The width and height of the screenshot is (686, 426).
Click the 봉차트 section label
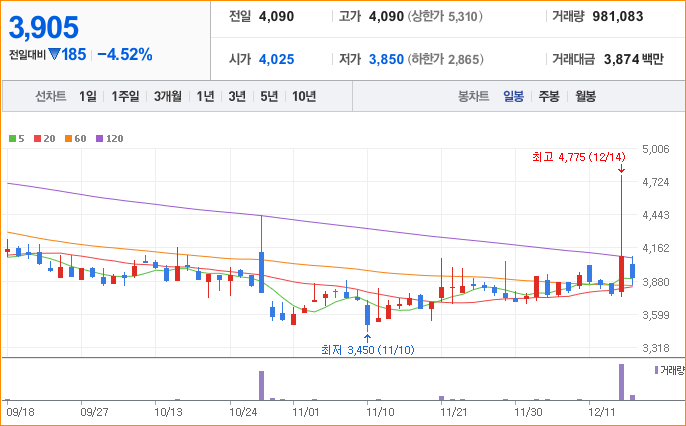(473, 96)
